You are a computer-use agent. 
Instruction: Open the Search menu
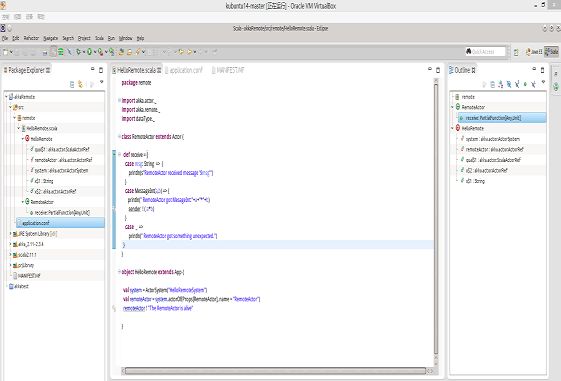tap(68, 38)
